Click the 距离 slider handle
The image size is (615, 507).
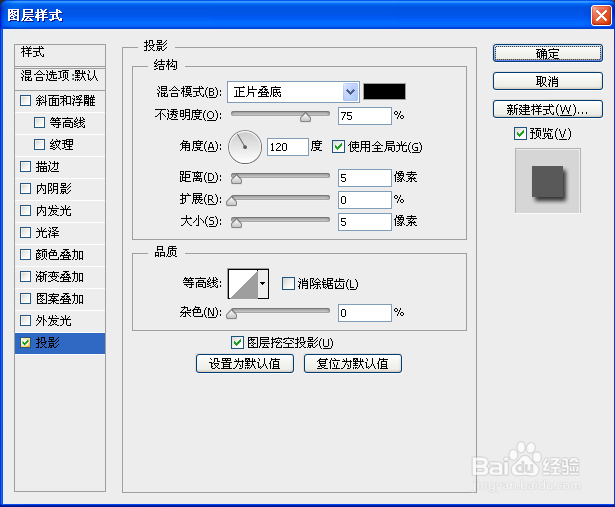236,178
